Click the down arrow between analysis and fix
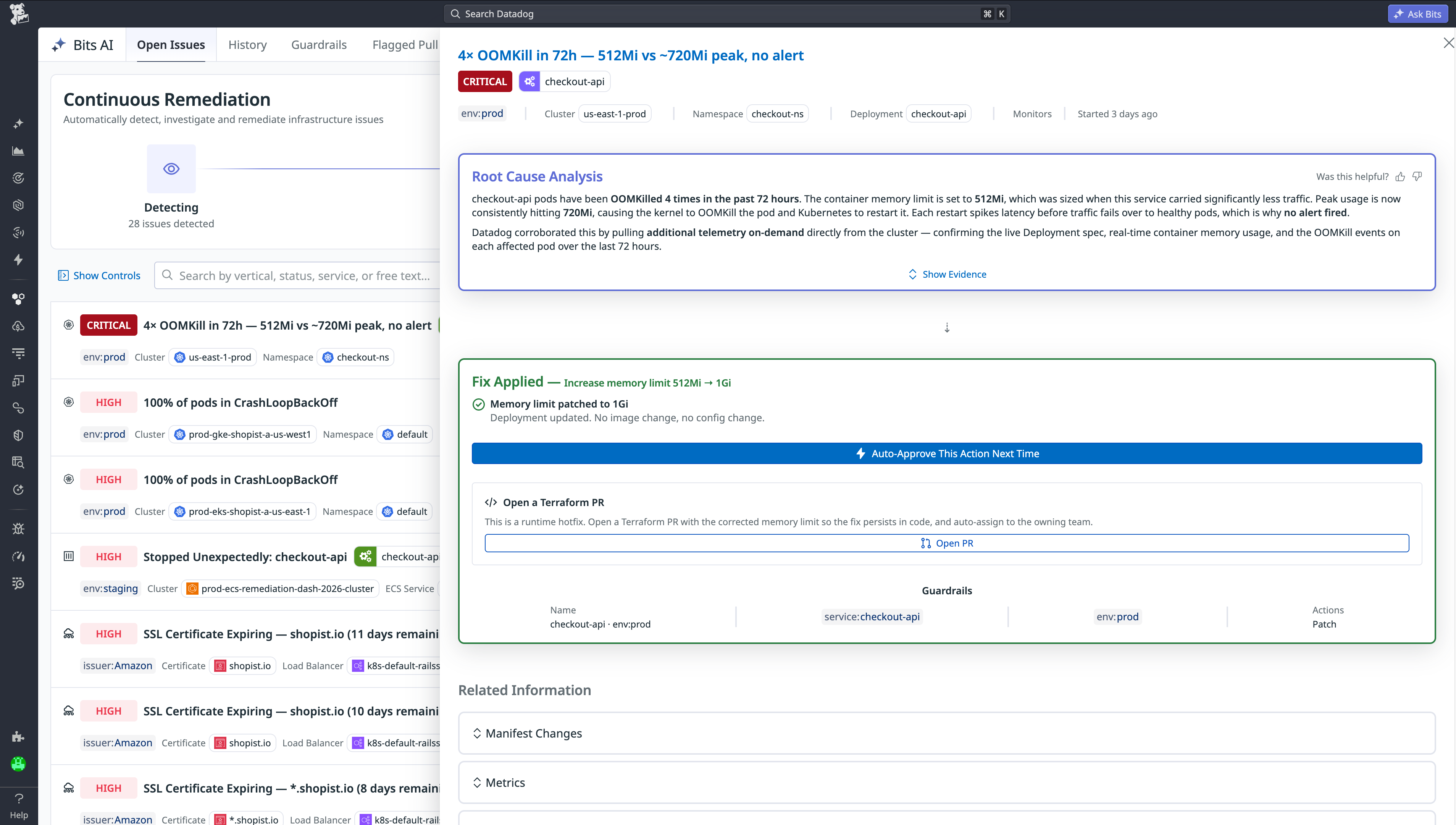This screenshot has width=1456, height=825. pos(947,327)
